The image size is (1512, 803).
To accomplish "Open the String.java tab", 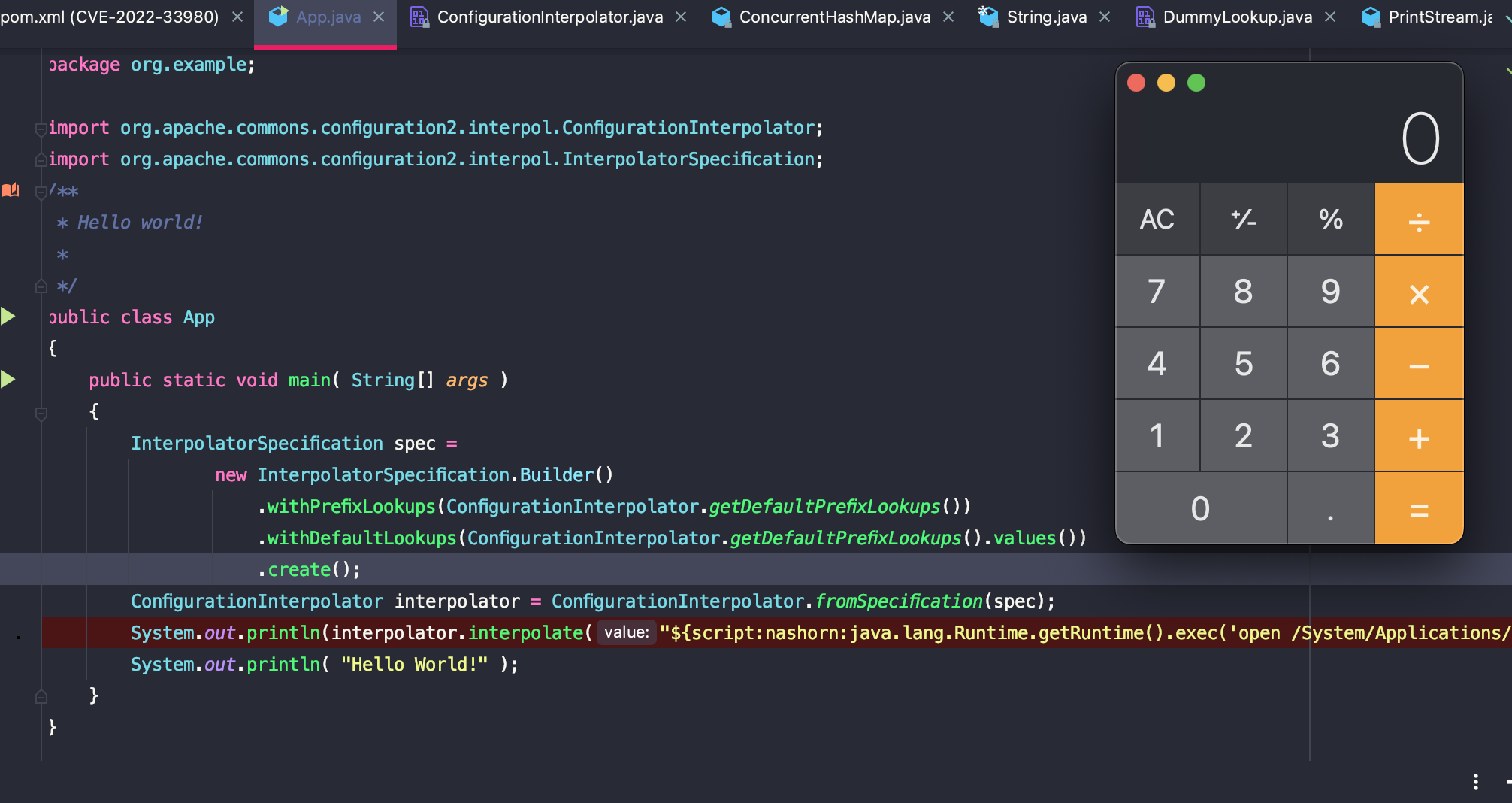I will pos(1047,17).
